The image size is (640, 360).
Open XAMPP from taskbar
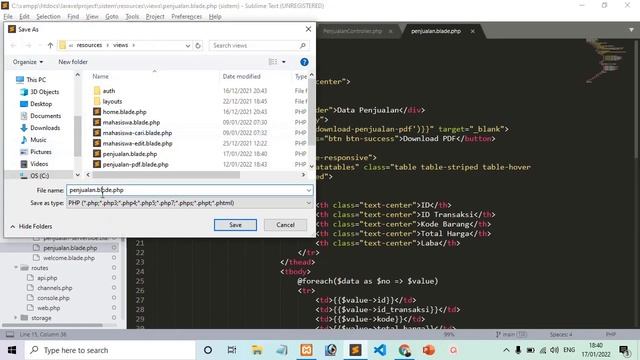tap(306, 350)
